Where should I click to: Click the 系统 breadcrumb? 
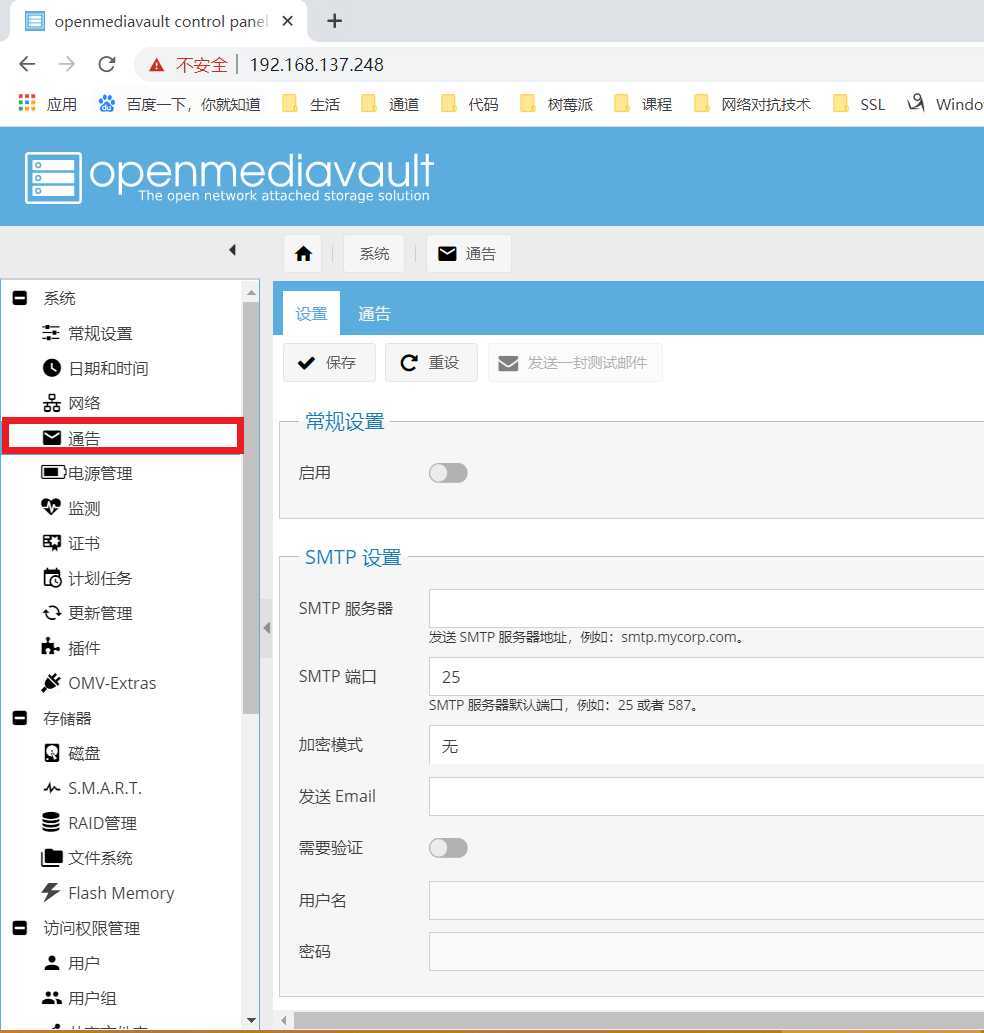(x=374, y=254)
